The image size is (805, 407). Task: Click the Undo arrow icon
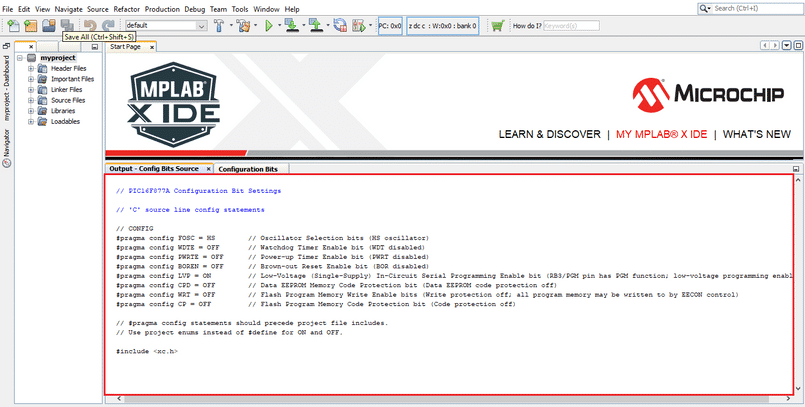tap(90, 25)
